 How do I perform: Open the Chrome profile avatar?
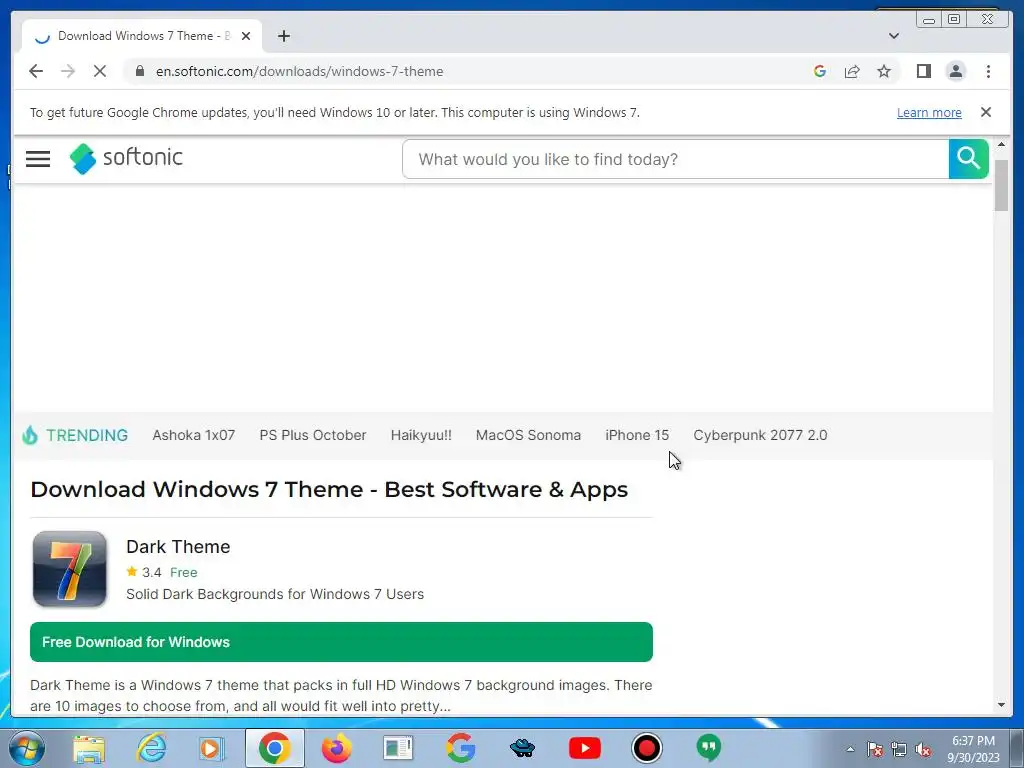[x=955, y=71]
